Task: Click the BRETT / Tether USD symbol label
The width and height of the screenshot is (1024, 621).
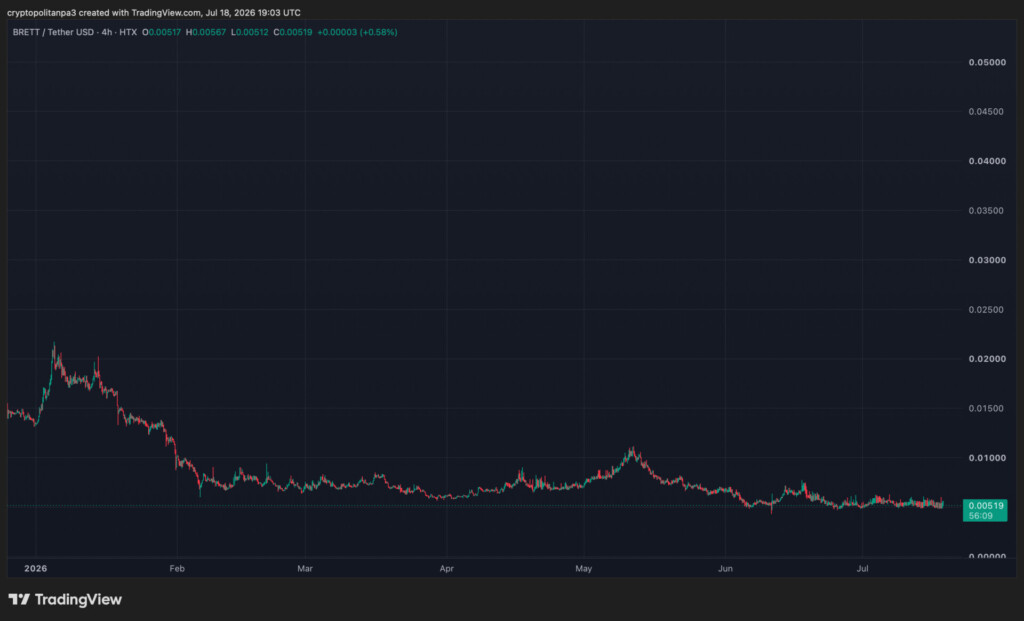Action: 54,32
